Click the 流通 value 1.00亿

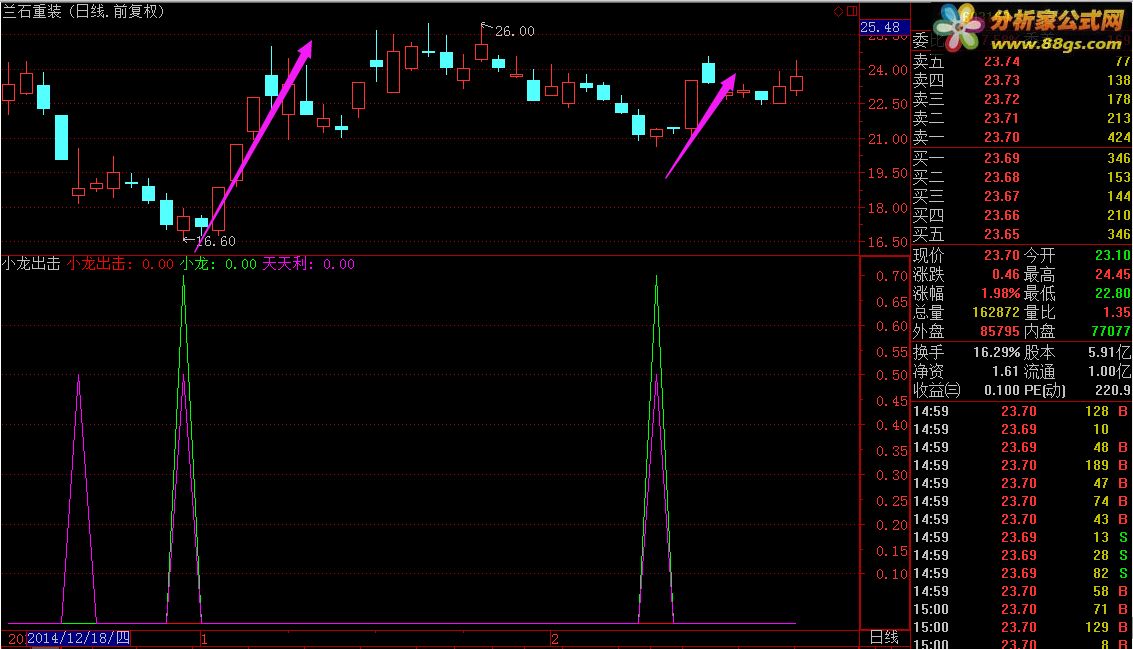(x=1110, y=371)
